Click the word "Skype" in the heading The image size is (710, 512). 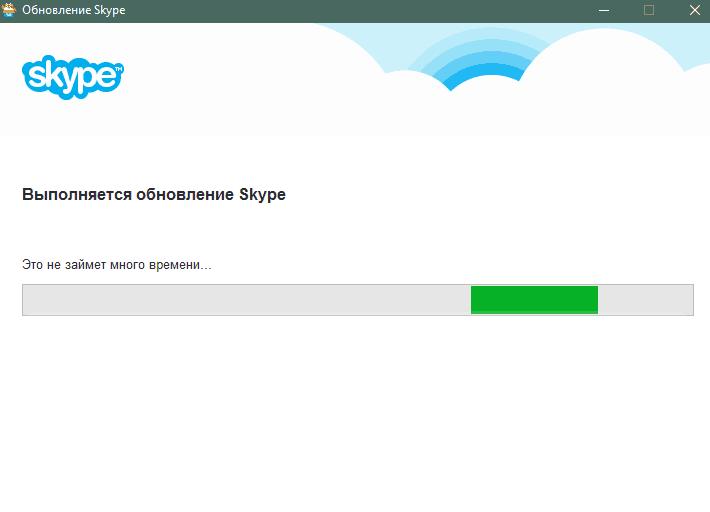point(263,195)
